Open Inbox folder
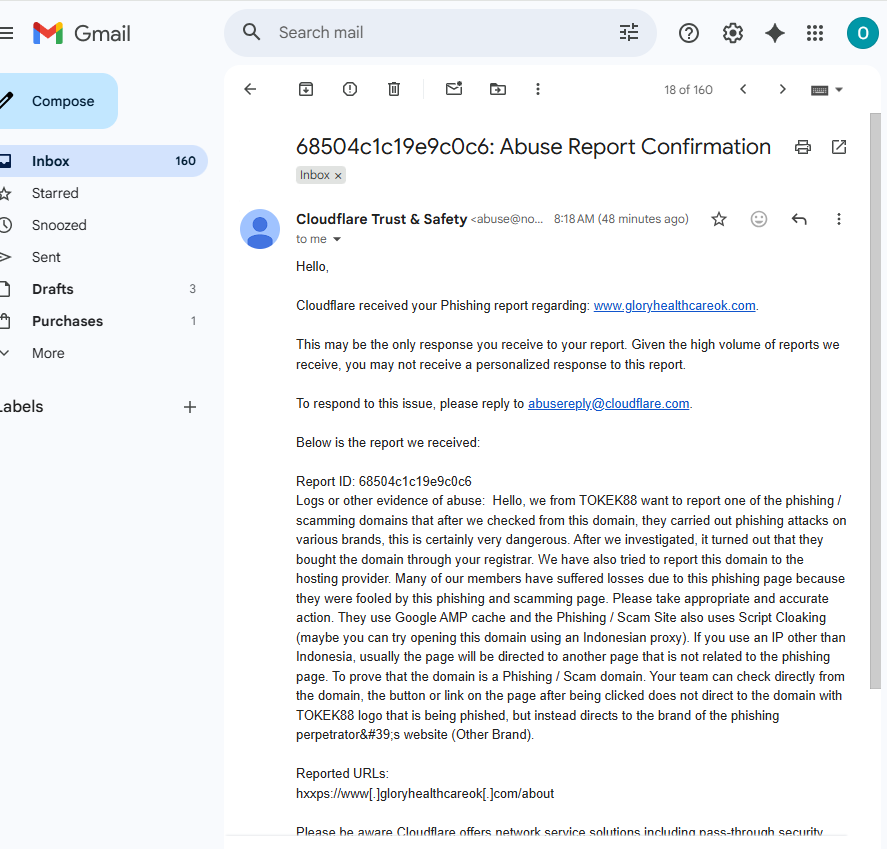 click(102, 161)
